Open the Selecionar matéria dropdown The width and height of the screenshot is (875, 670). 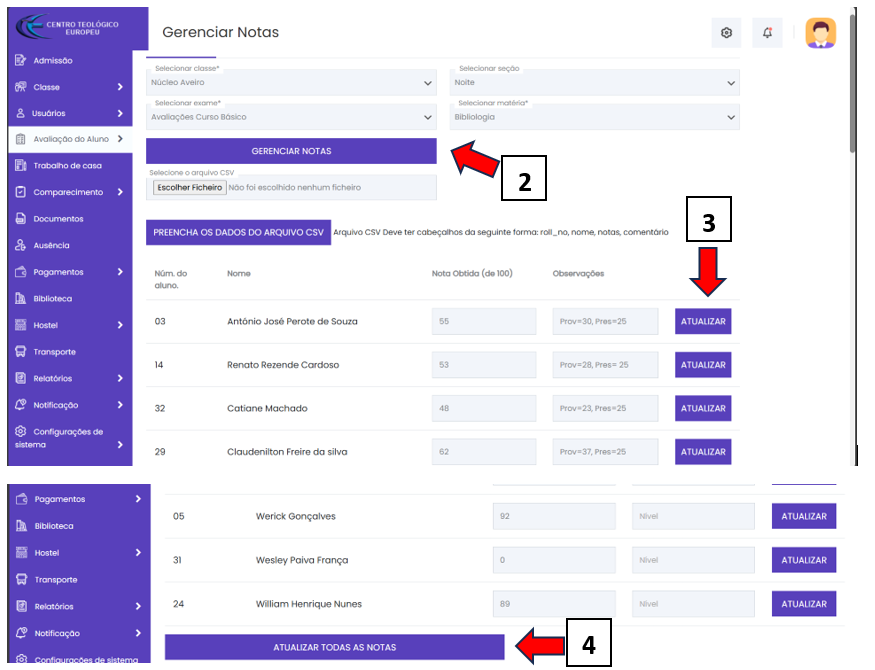(x=594, y=116)
